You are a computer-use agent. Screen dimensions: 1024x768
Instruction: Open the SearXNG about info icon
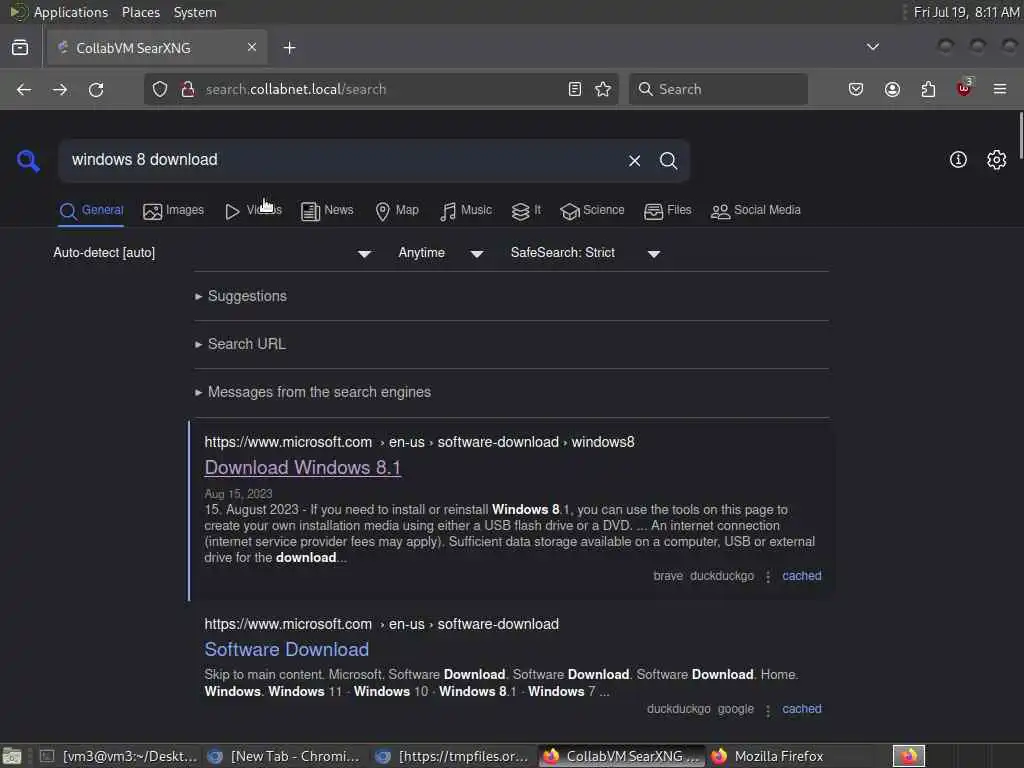point(958,160)
